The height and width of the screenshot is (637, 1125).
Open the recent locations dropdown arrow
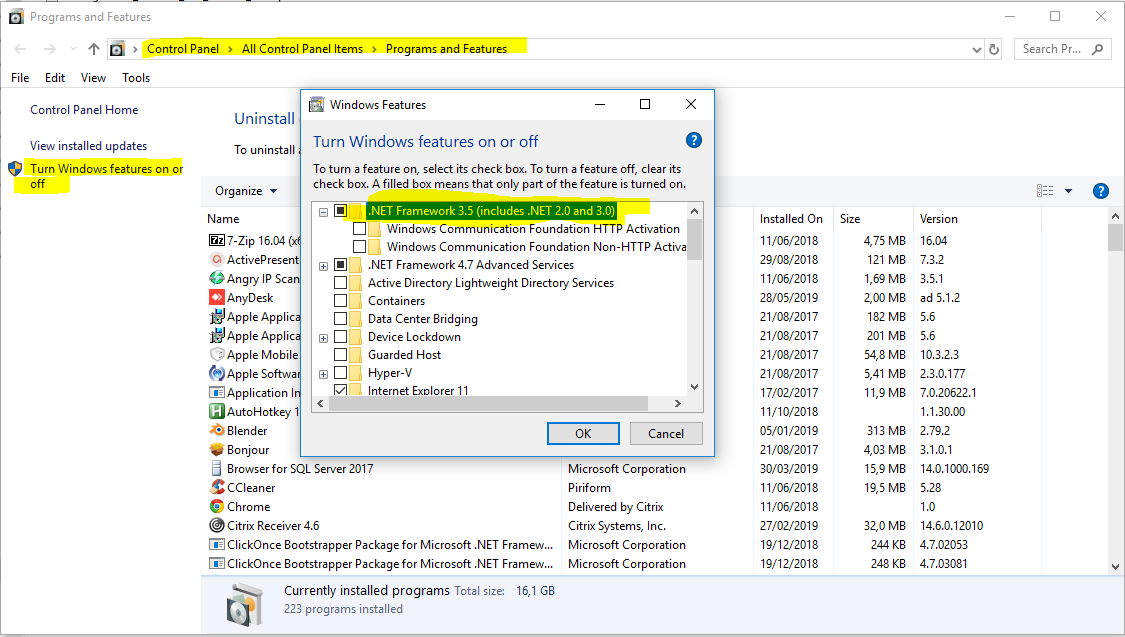click(73, 49)
